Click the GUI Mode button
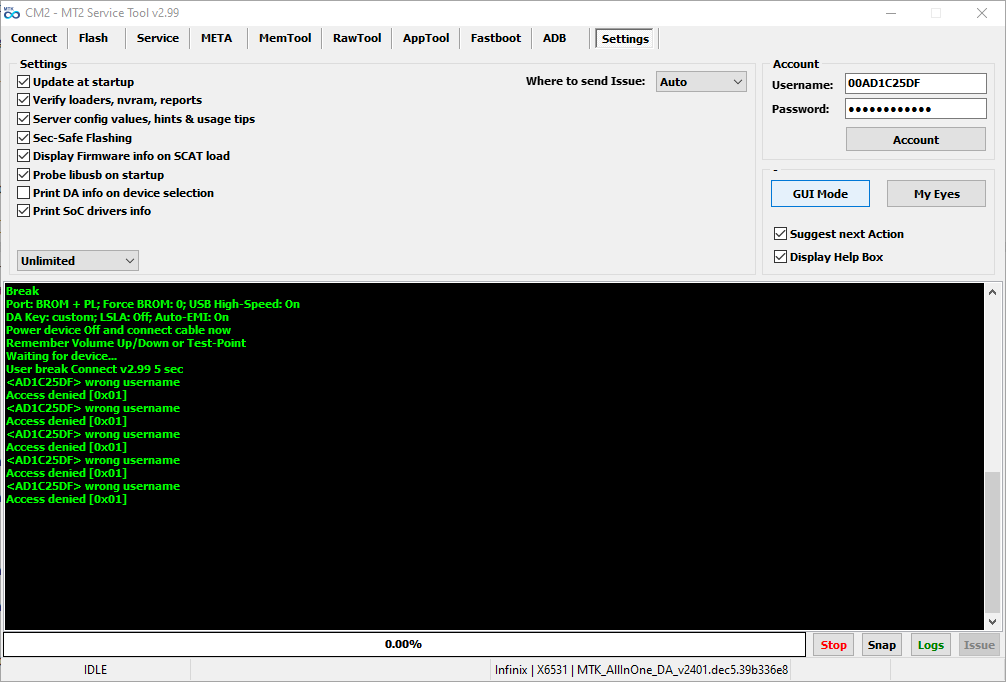The height and width of the screenshot is (682, 1006). click(820, 194)
